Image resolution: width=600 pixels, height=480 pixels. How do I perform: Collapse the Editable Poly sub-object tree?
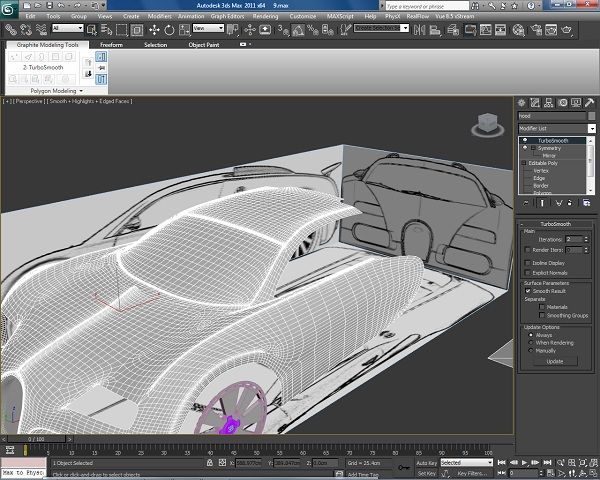point(525,163)
